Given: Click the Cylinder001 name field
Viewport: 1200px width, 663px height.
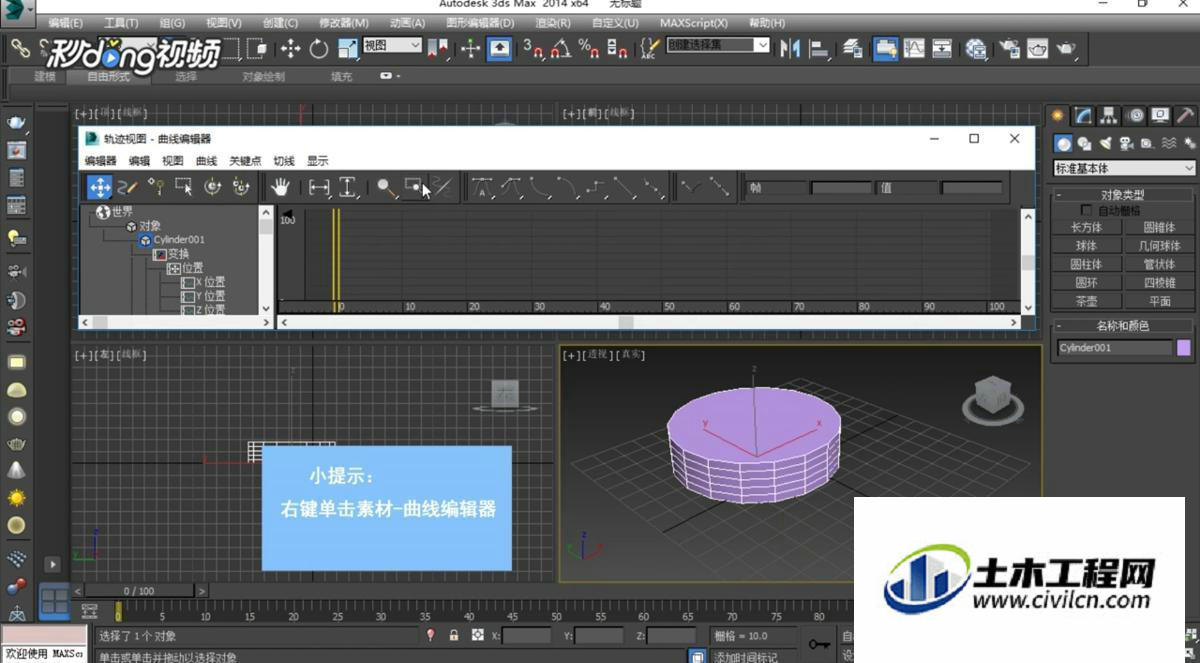Looking at the screenshot, I should click(x=1114, y=348).
